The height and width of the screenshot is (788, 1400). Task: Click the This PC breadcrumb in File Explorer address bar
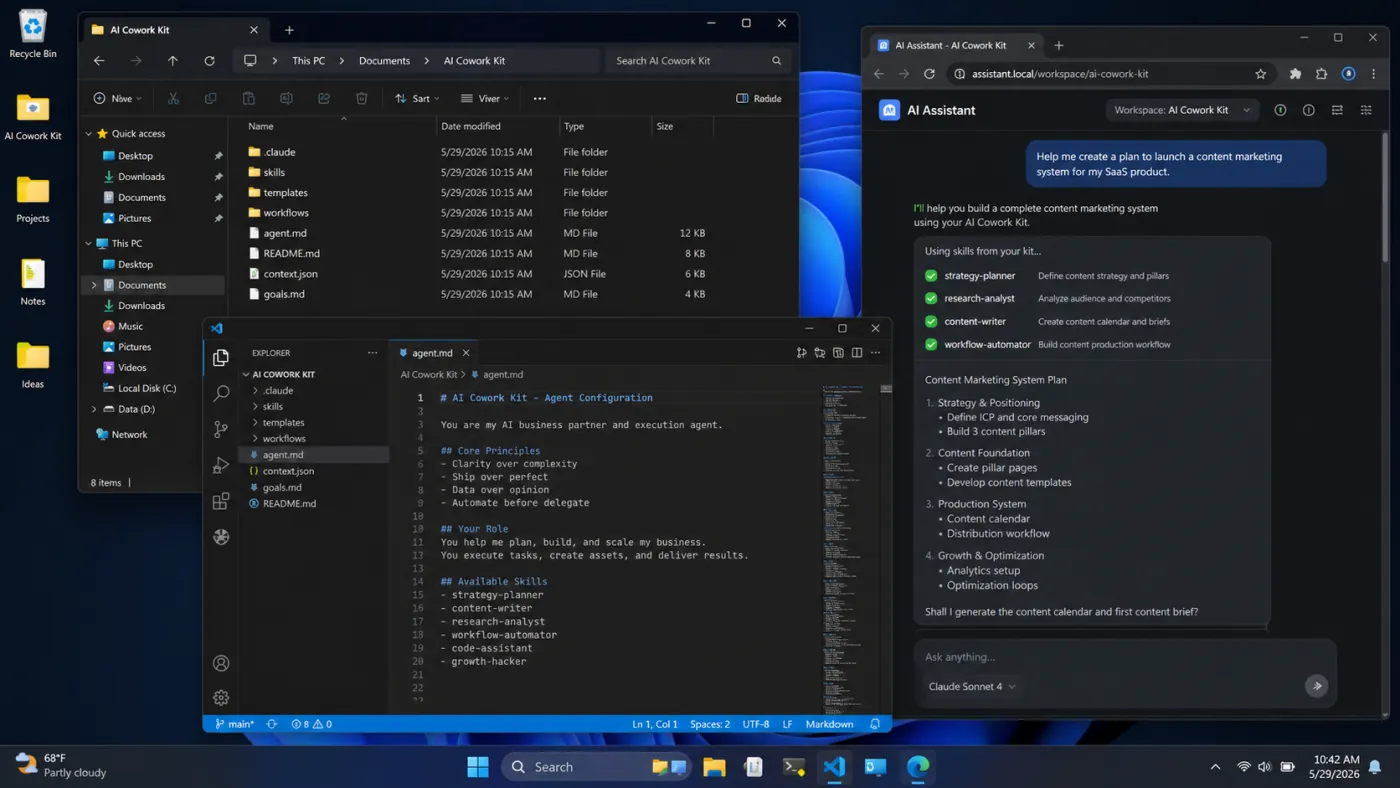click(308, 61)
